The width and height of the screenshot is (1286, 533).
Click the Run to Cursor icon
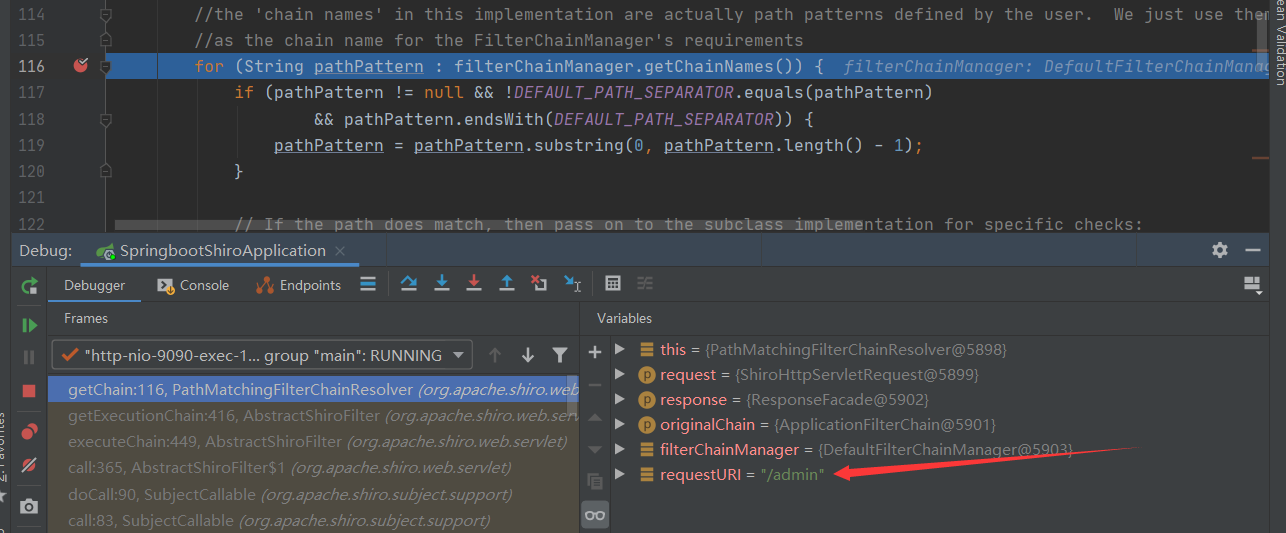coord(572,284)
